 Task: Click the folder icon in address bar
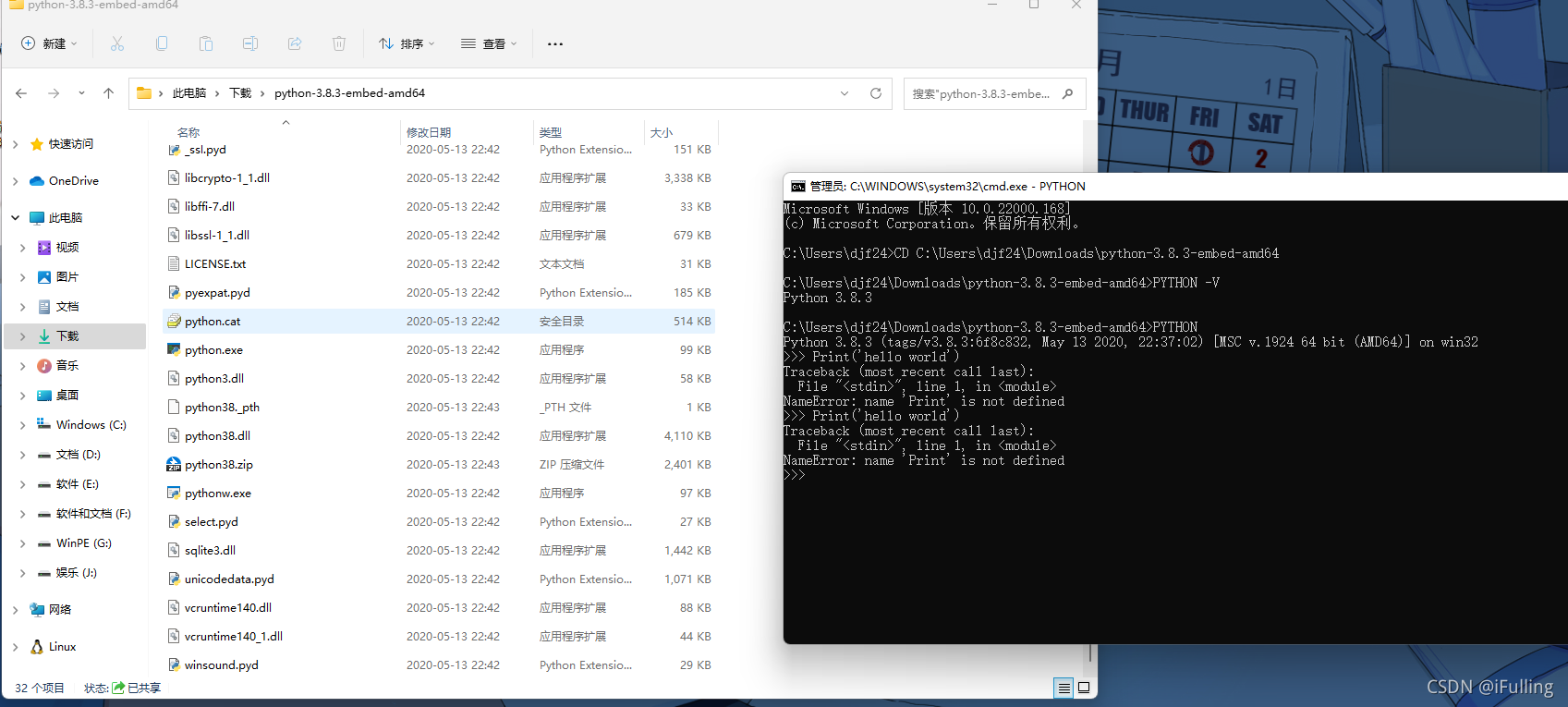point(144,93)
